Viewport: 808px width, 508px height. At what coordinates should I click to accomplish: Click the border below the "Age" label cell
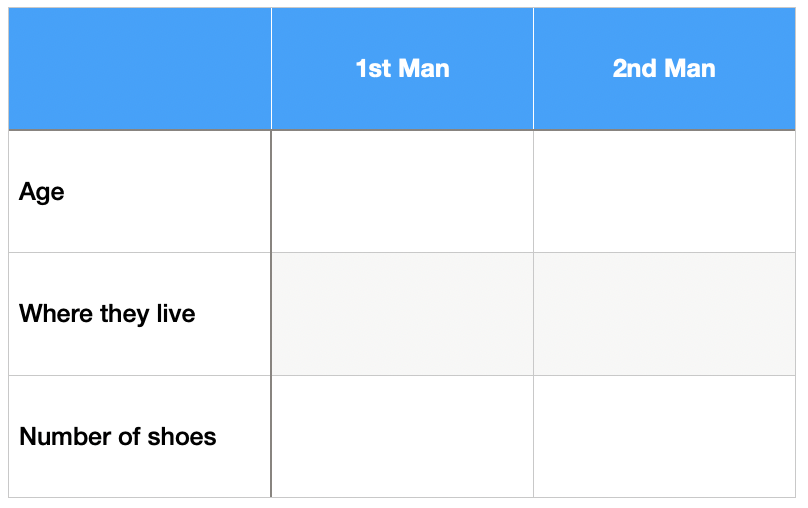point(140,252)
